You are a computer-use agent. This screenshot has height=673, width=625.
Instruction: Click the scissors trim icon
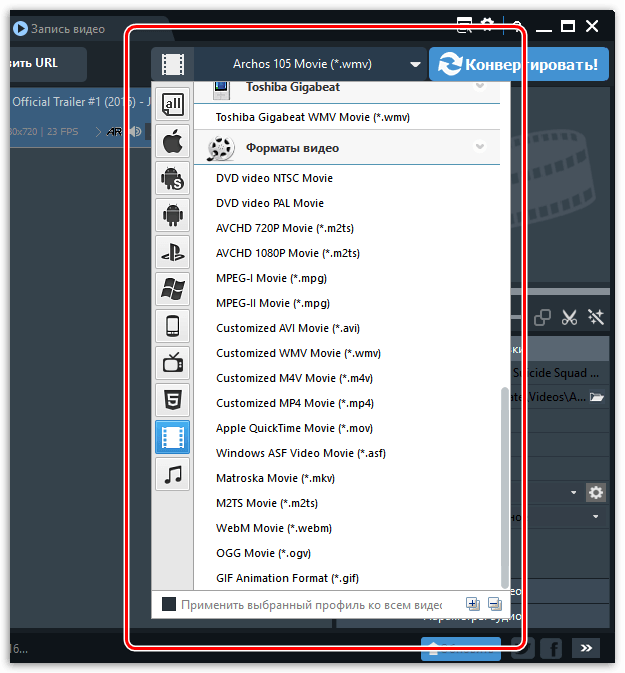[x=569, y=318]
